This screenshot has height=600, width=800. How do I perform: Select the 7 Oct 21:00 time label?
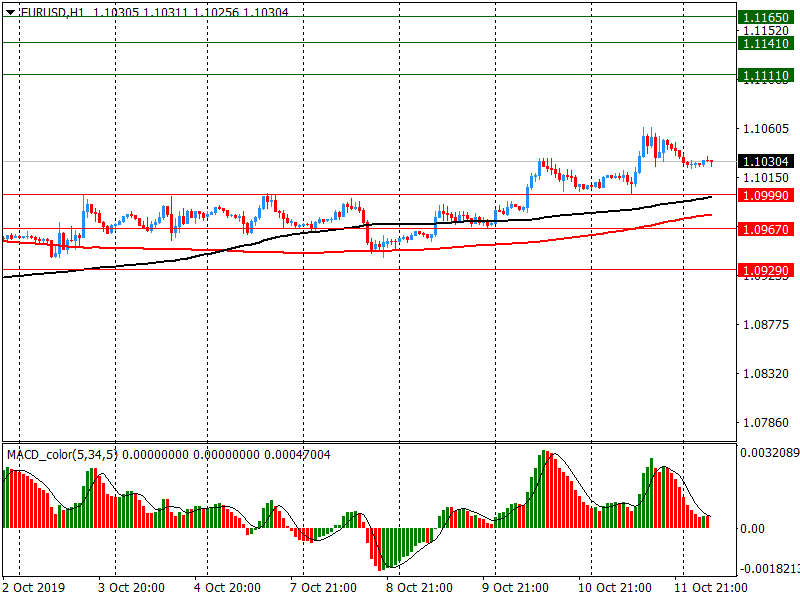323,587
